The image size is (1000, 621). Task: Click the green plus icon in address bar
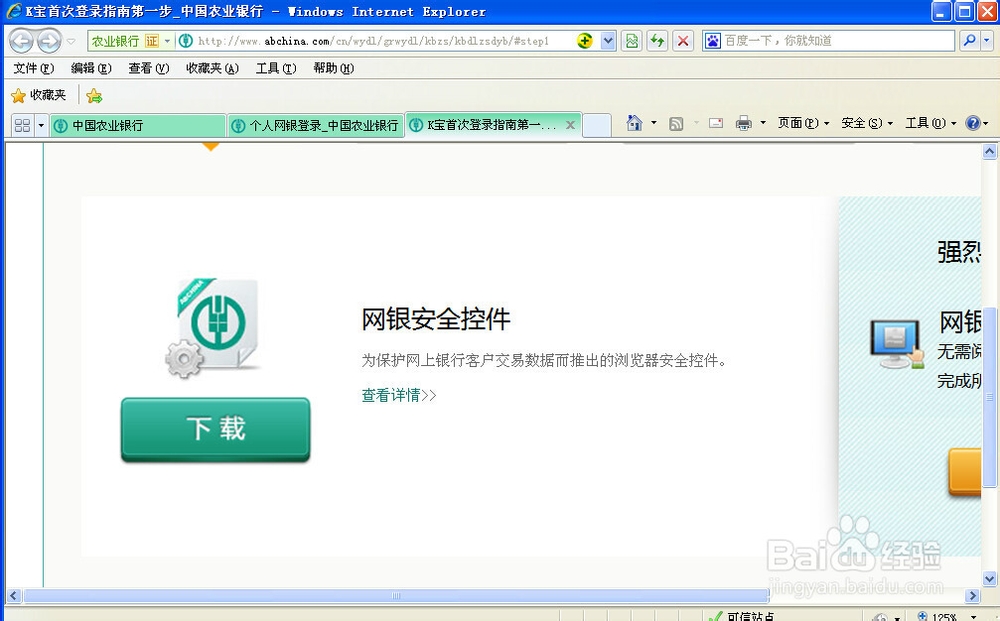pyautogui.click(x=584, y=41)
